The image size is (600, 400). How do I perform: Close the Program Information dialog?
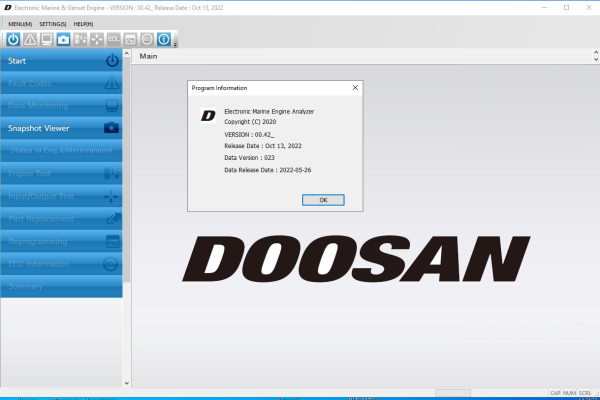(355, 88)
